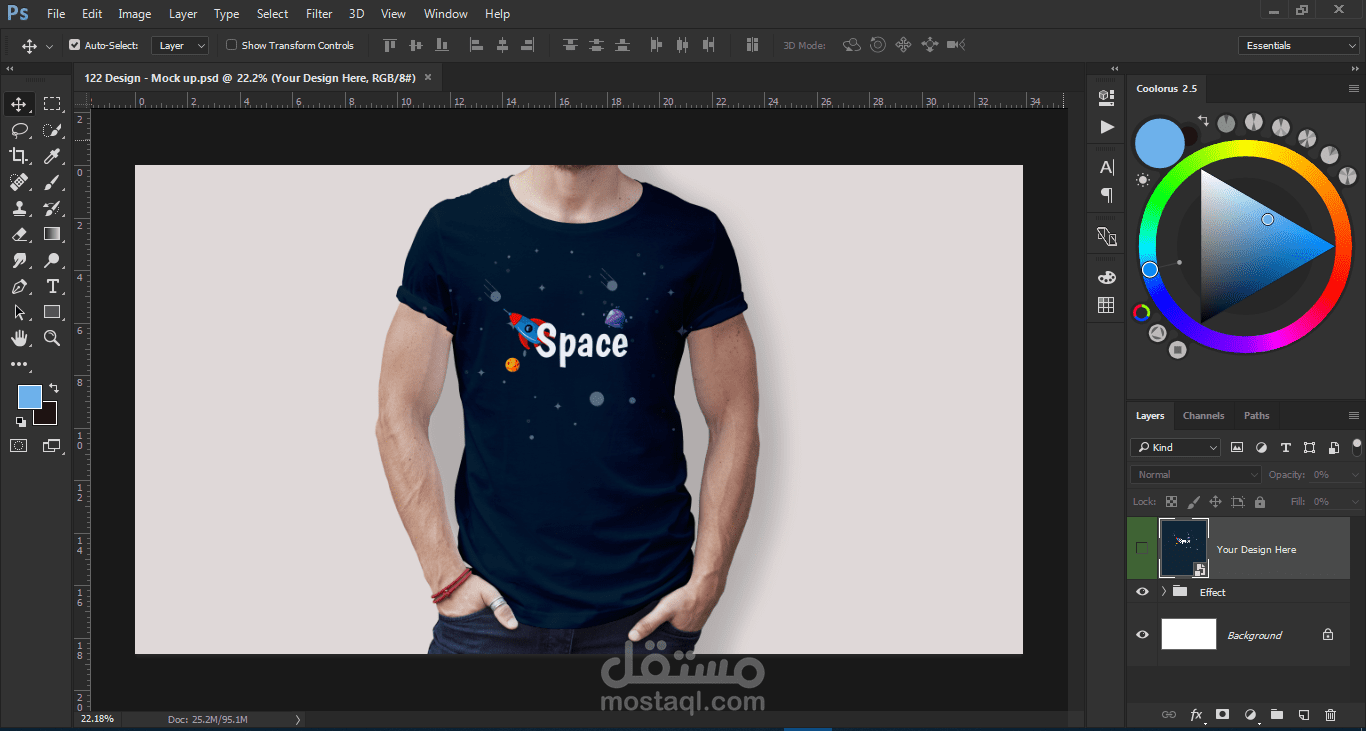Click the delete layer trash icon

pyautogui.click(x=1330, y=714)
